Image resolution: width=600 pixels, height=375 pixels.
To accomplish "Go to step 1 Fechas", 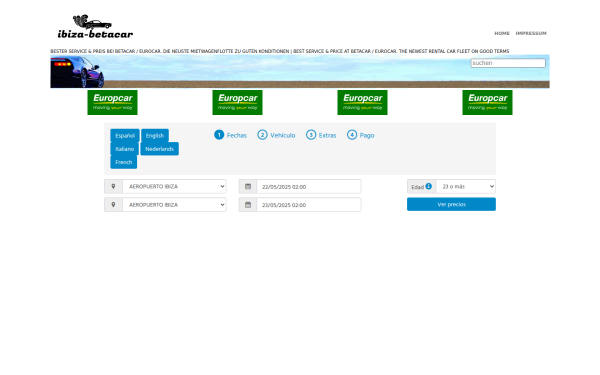I will click(x=230, y=135).
